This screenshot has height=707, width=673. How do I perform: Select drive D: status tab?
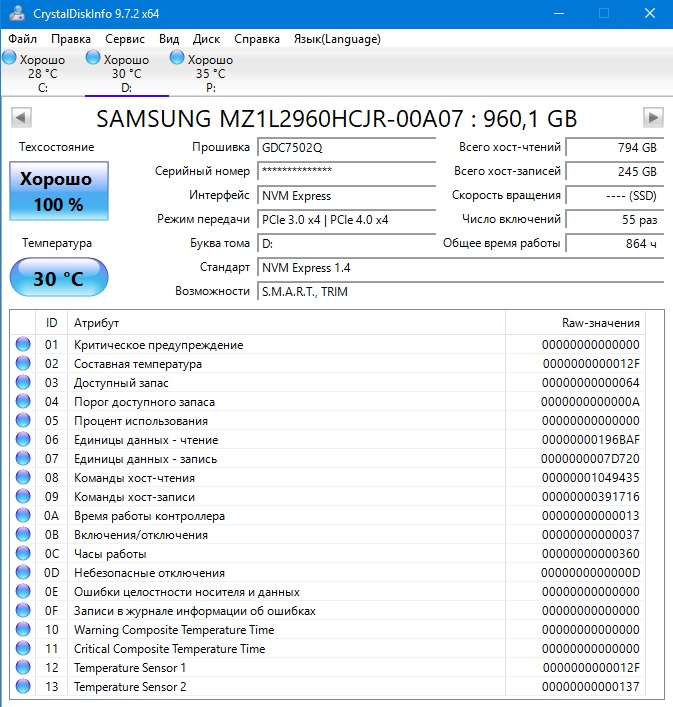click(x=127, y=73)
